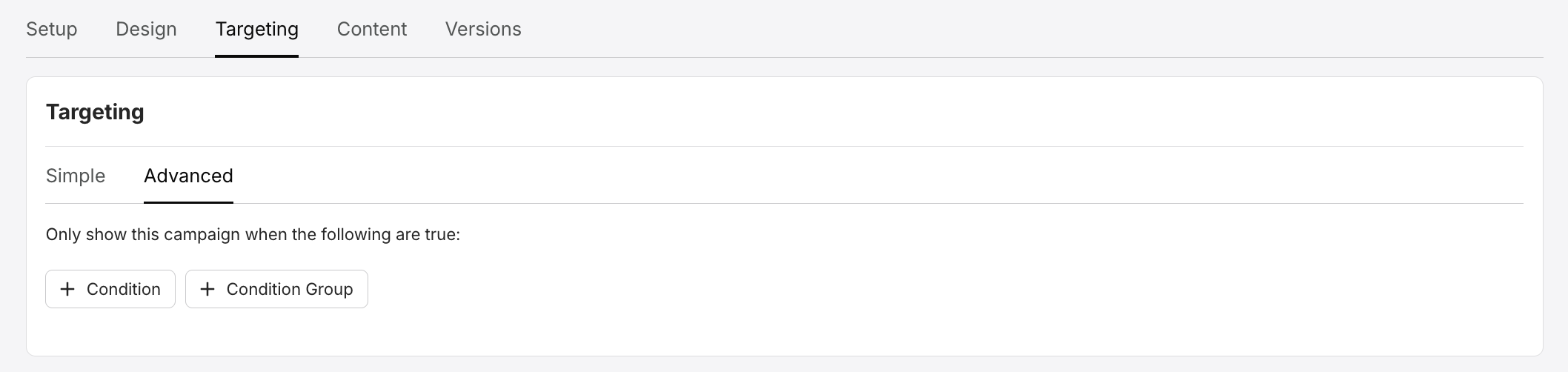Open the Versions tab

click(x=483, y=29)
